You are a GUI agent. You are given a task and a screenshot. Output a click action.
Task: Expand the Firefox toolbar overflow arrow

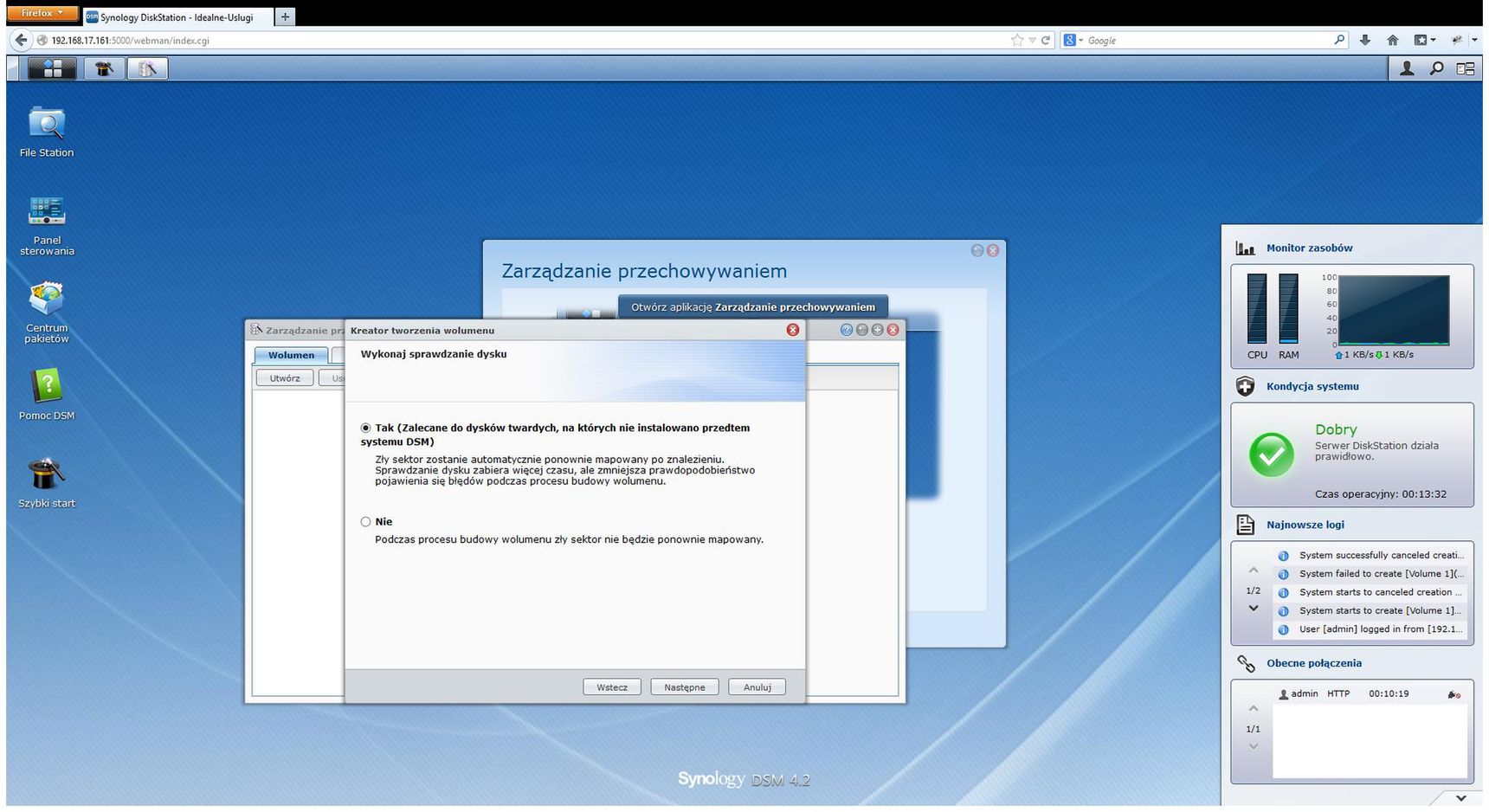click(1474, 40)
